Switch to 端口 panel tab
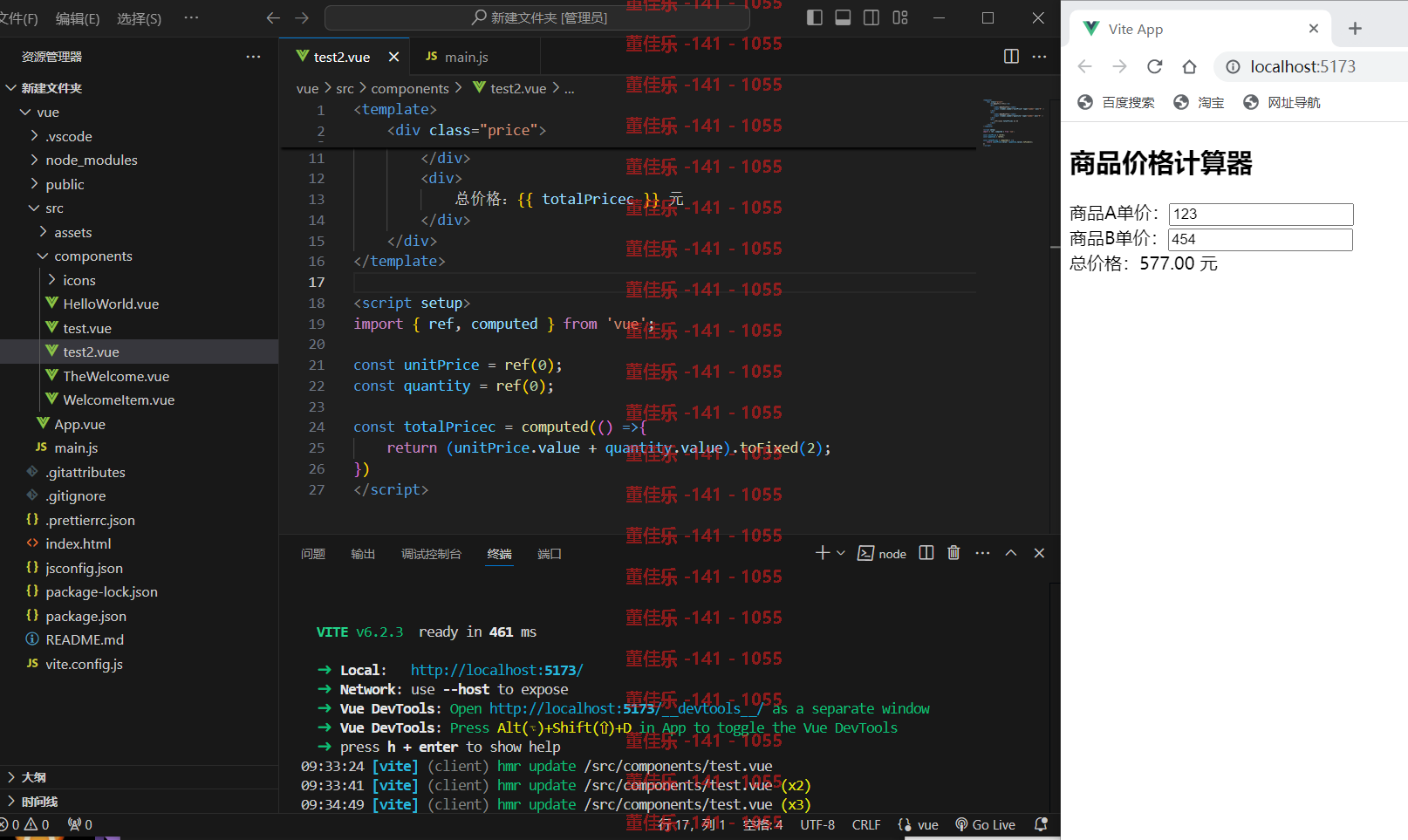Image resolution: width=1408 pixels, height=840 pixels. [x=550, y=554]
